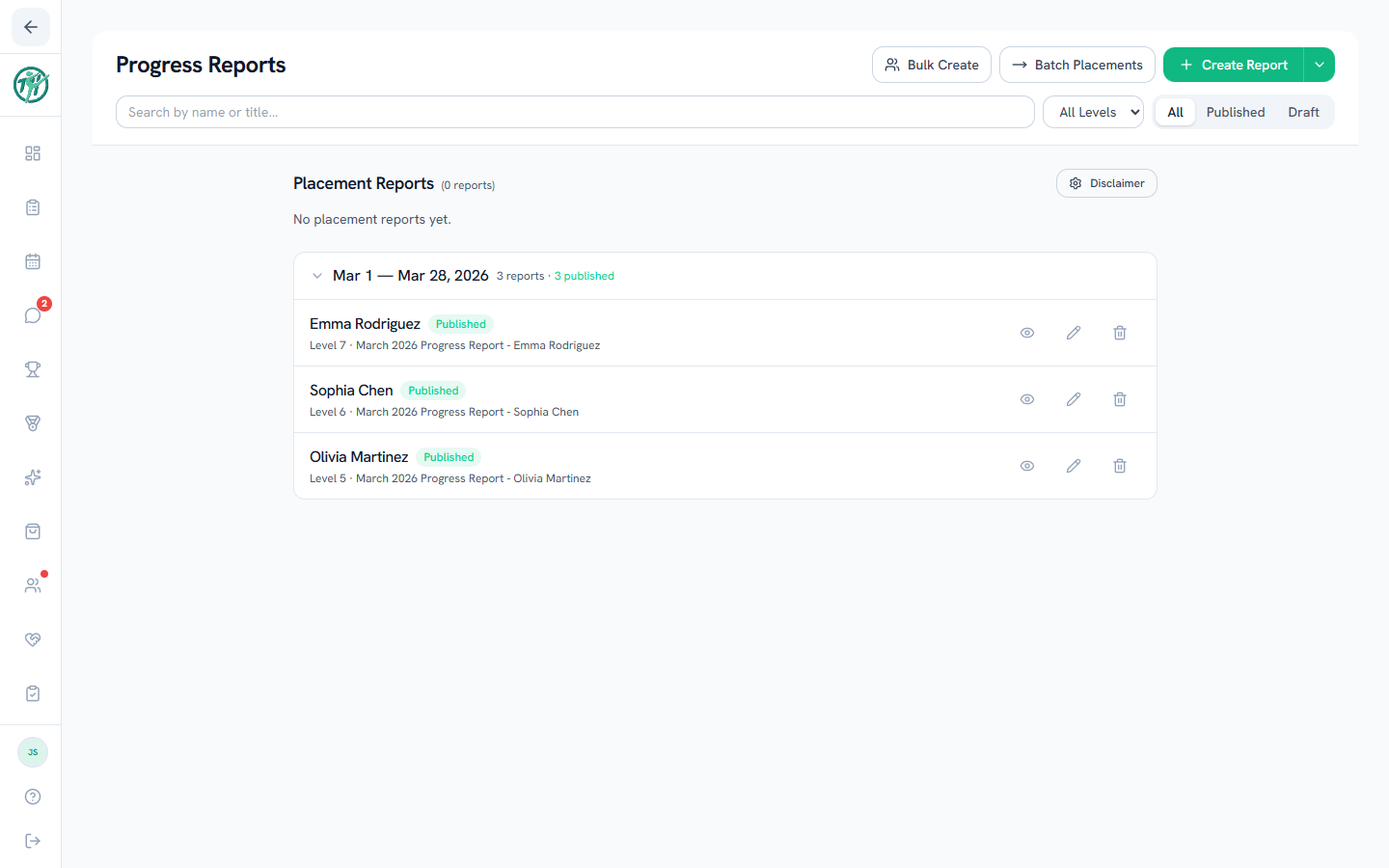Open the help question mark icon
Screen dimensions: 1389x868
pos(33,797)
